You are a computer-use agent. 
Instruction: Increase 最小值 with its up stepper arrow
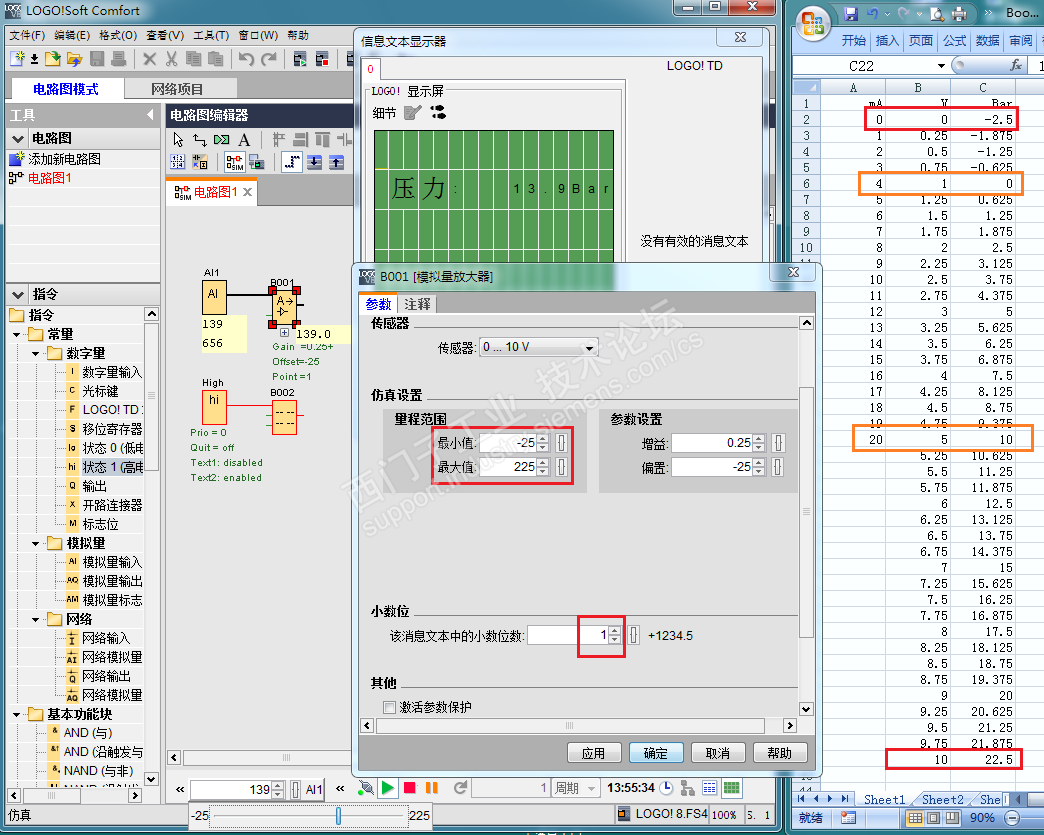543,439
